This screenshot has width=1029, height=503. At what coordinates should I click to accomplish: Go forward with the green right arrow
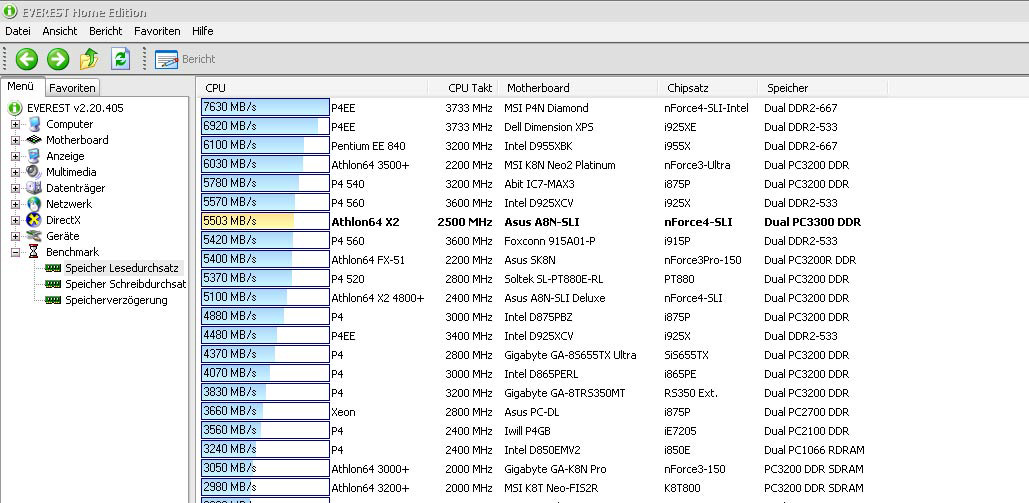pos(58,59)
